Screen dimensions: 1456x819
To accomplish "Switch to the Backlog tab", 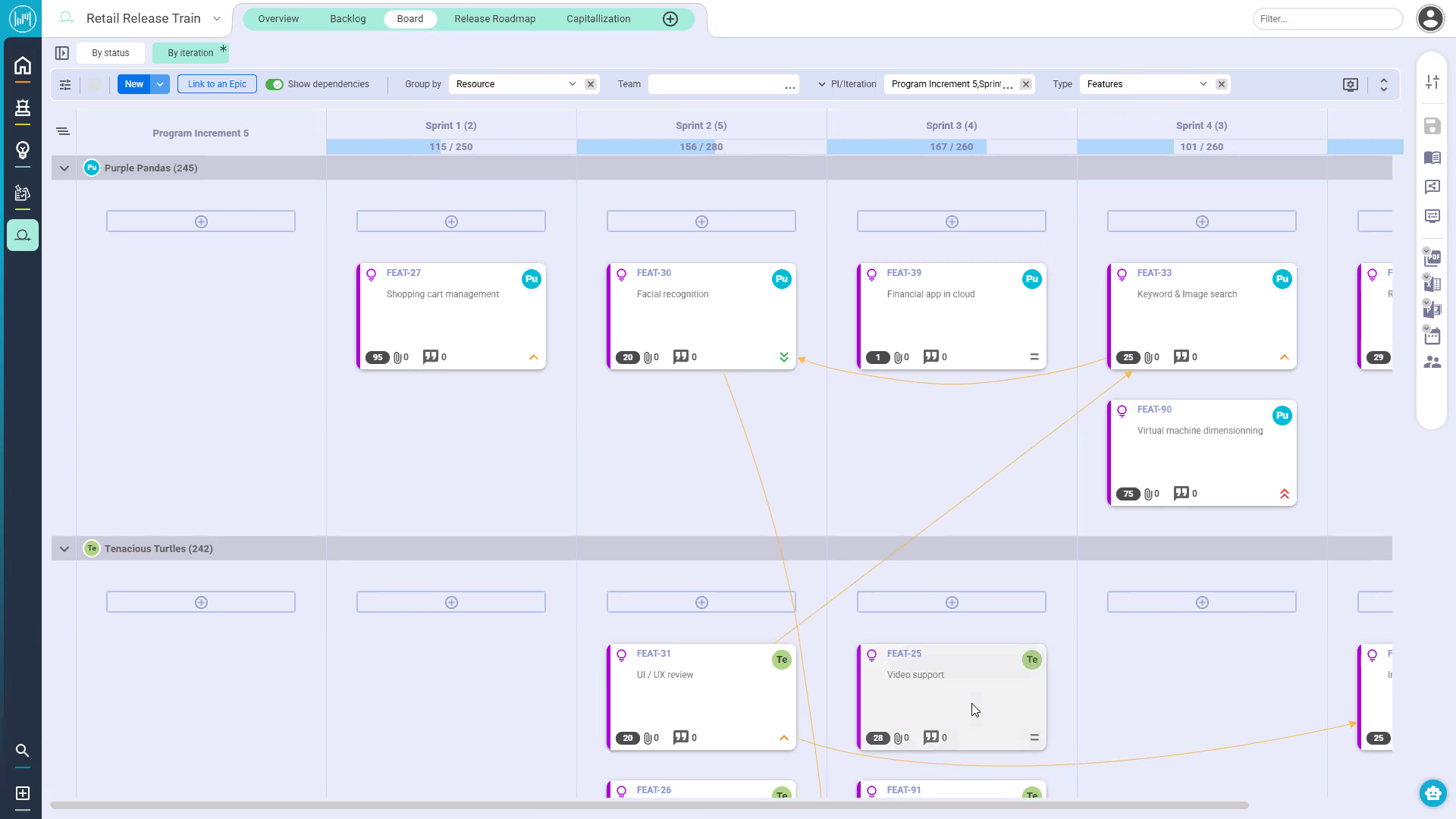I will pyautogui.click(x=347, y=19).
